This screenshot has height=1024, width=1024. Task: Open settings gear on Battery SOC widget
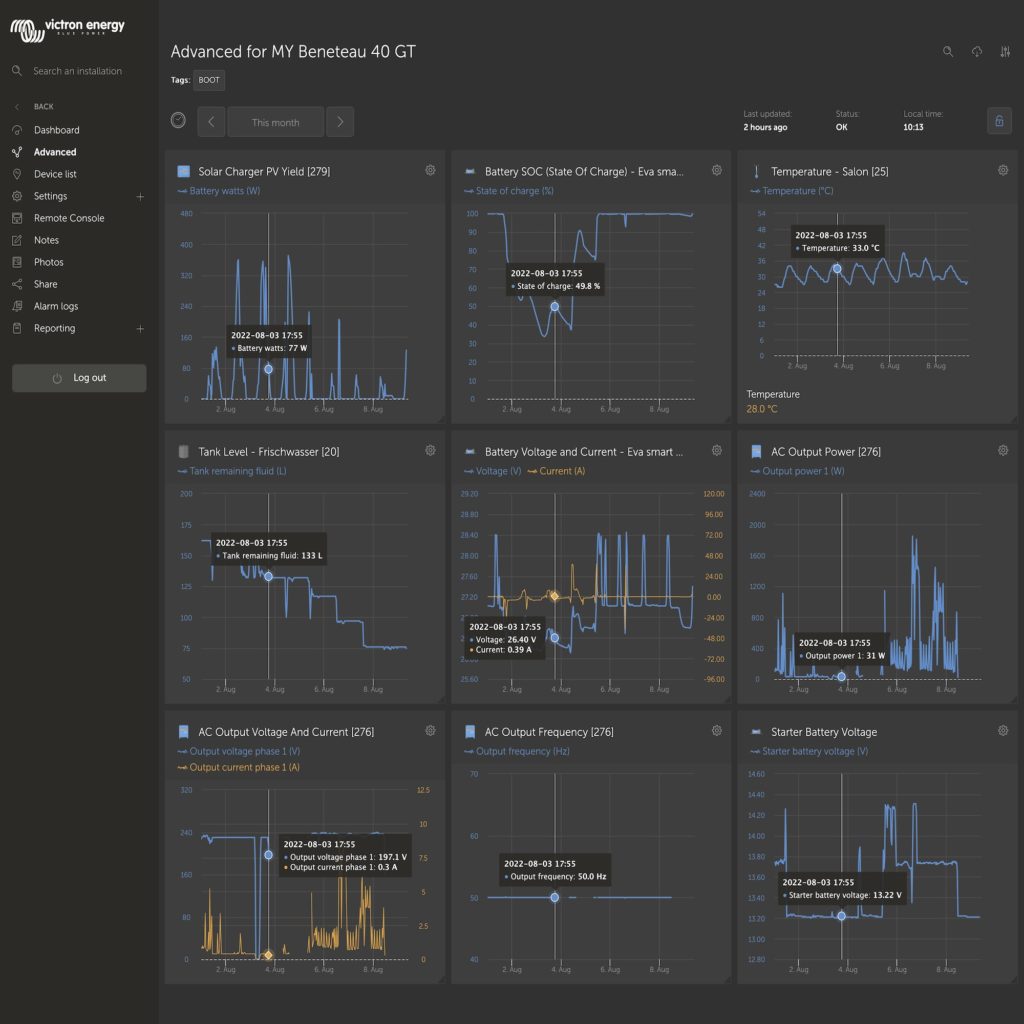(716, 170)
